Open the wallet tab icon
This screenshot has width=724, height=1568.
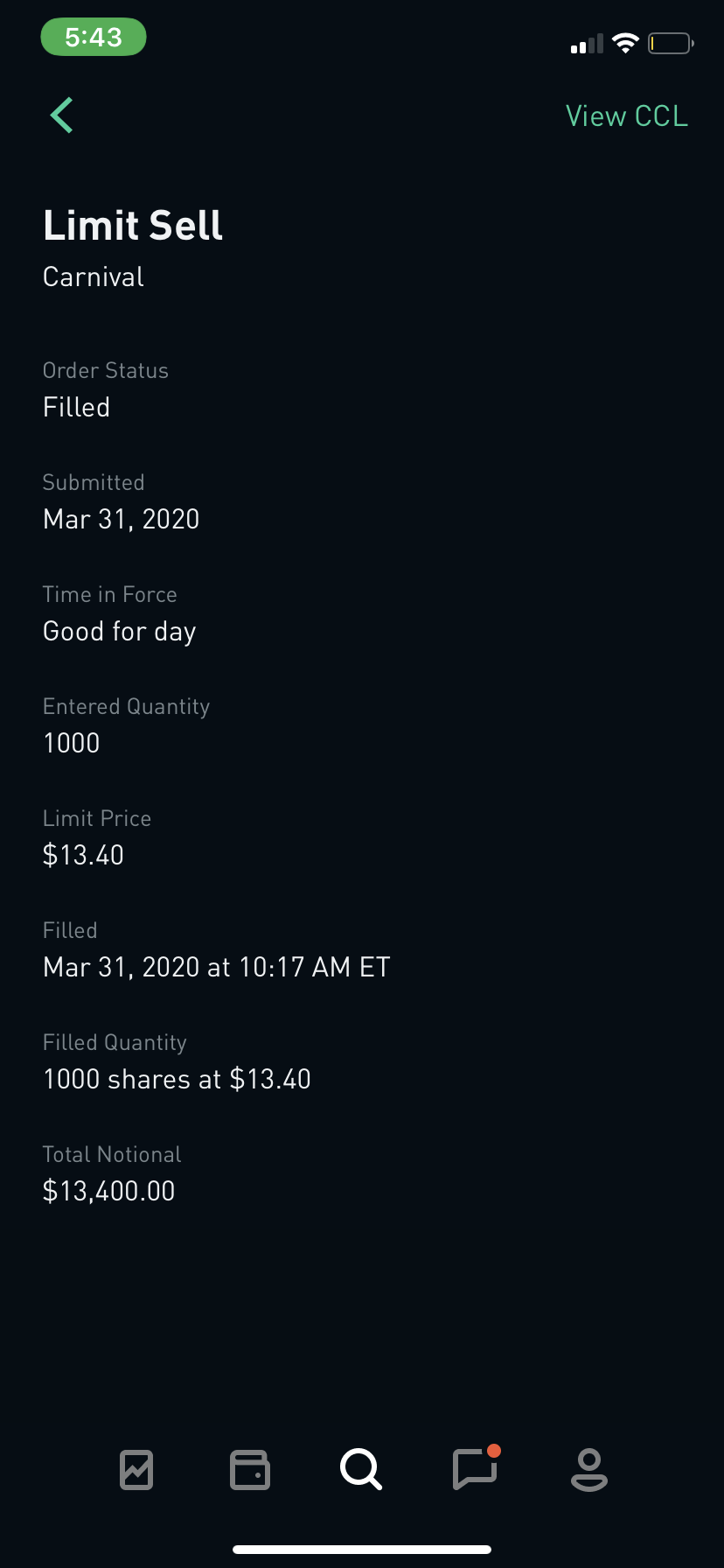point(249,1469)
